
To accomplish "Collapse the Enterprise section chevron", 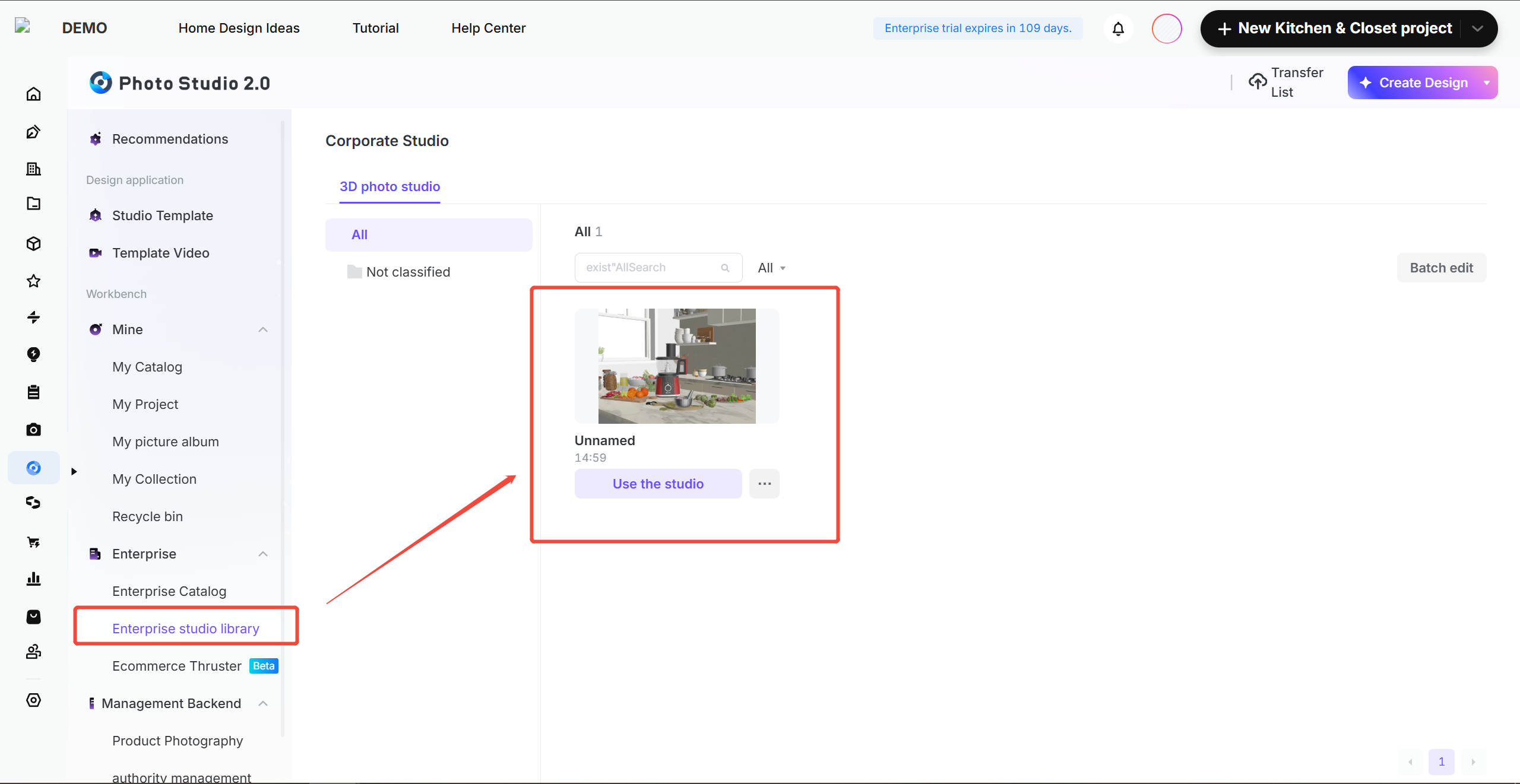I will coord(263,554).
